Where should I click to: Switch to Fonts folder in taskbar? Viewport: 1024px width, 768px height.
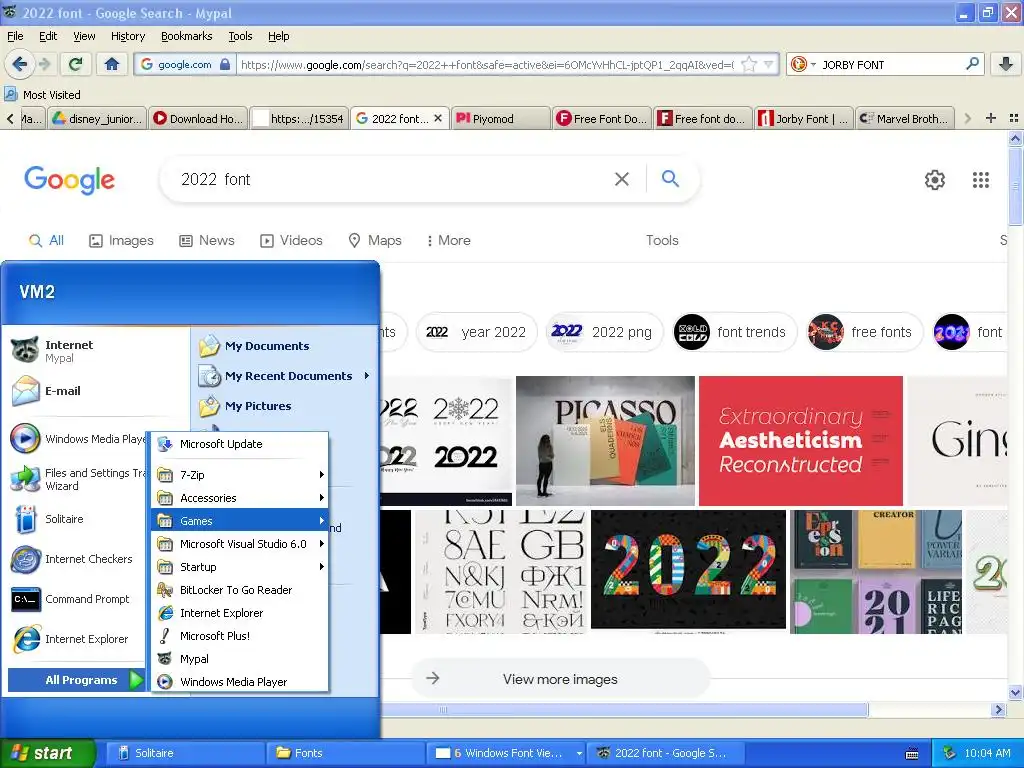click(x=346, y=753)
